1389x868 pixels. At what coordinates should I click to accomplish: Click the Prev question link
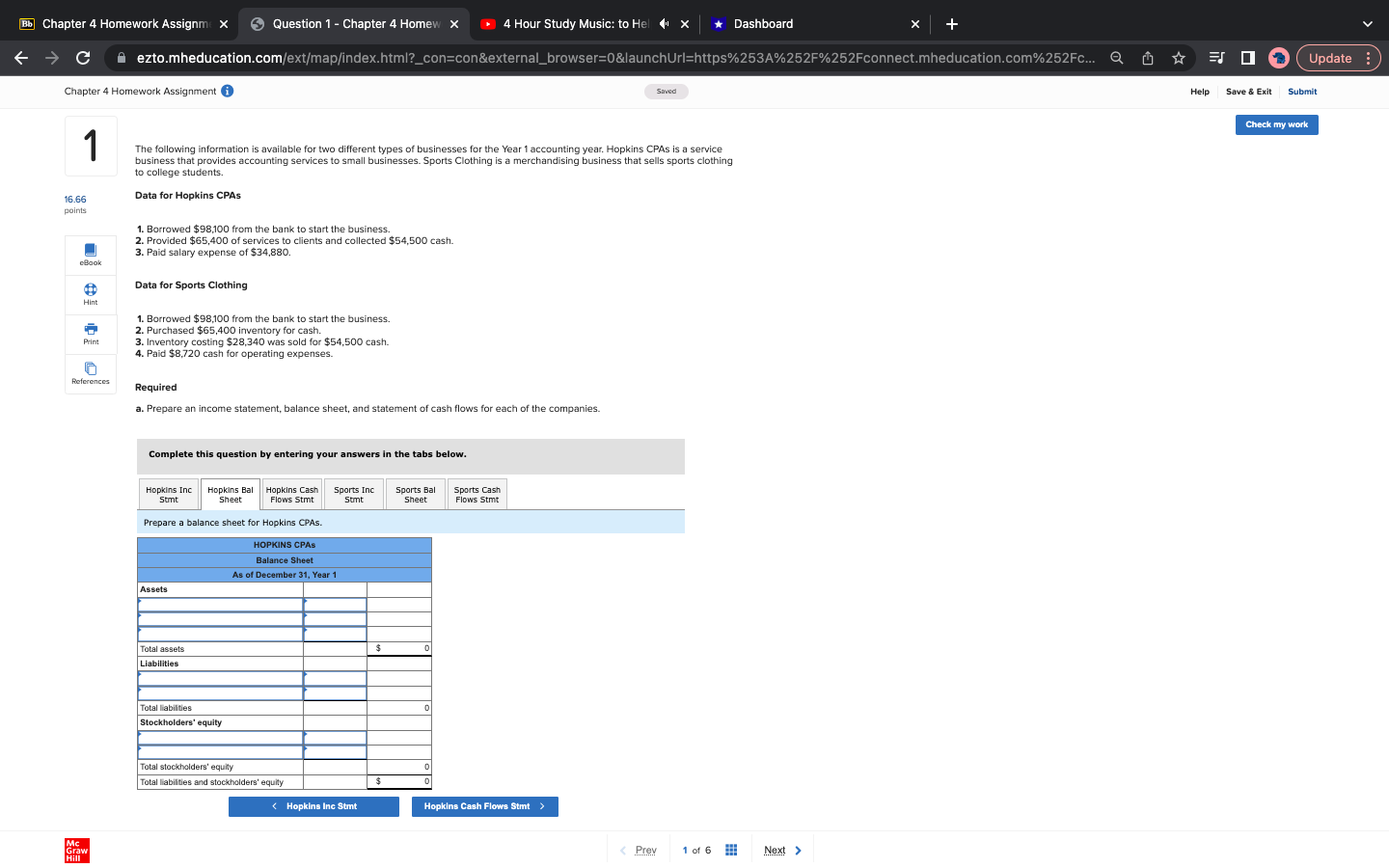coord(639,850)
